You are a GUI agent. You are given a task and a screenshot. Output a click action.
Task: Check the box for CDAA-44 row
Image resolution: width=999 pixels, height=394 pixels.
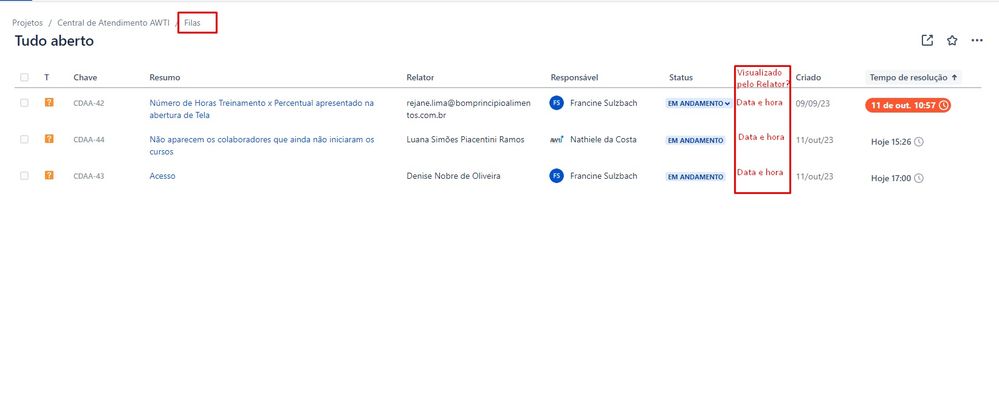click(24, 139)
